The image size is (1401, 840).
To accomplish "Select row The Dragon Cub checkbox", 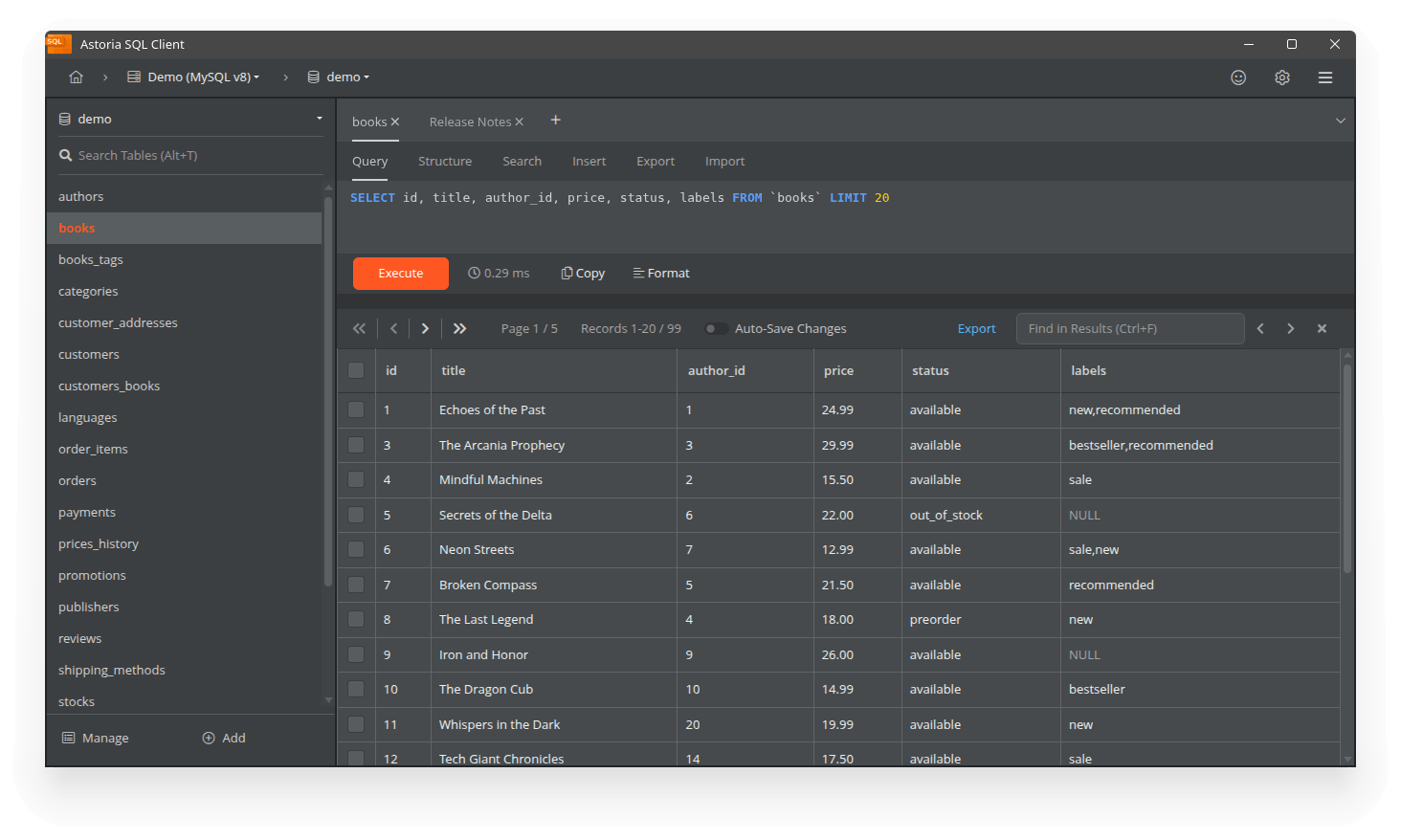I will click(x=356, y=689).
